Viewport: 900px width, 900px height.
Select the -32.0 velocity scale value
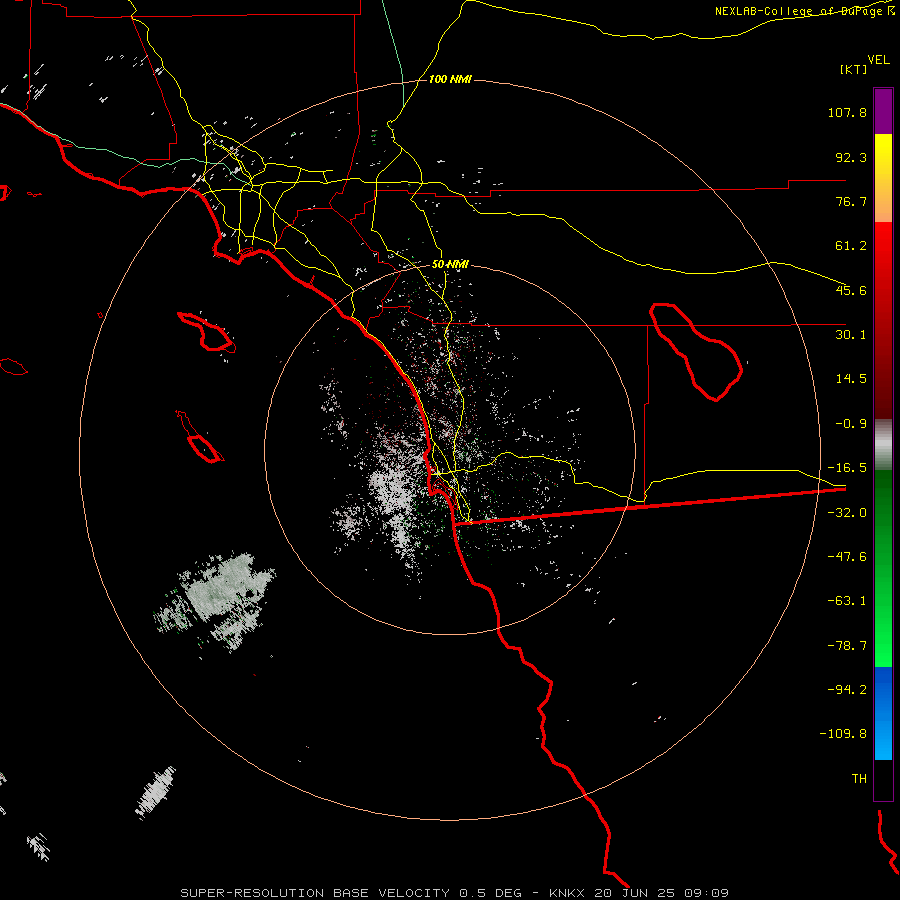(x=847, y=513)
